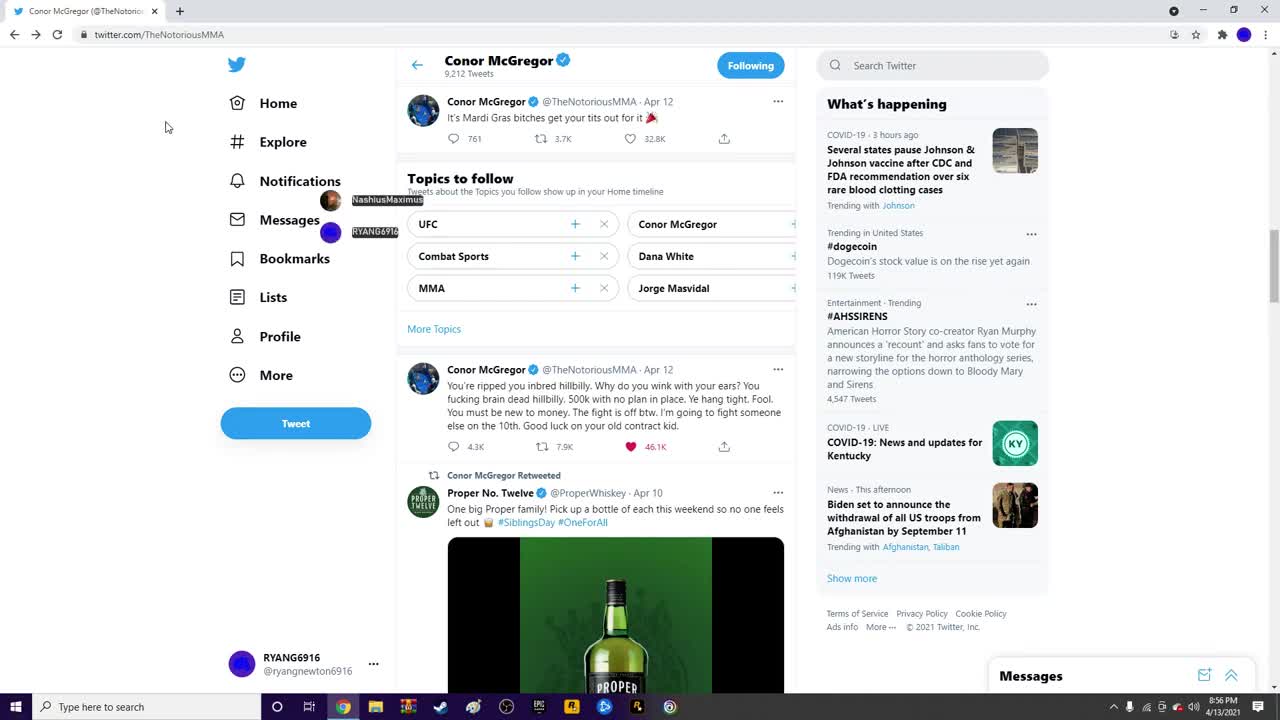Open Lists in sidebar

click(x=258, y=297)
